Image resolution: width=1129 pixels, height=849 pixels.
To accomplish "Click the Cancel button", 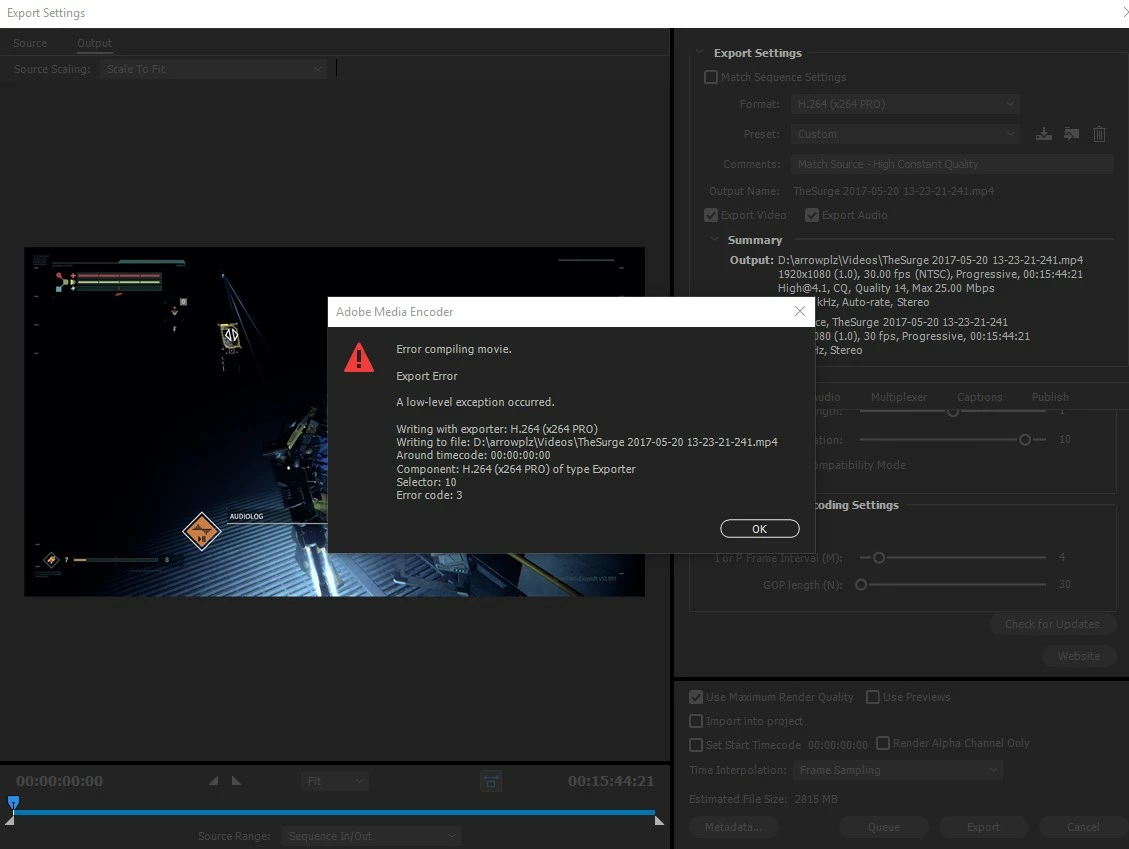I will pos(1083,827).
